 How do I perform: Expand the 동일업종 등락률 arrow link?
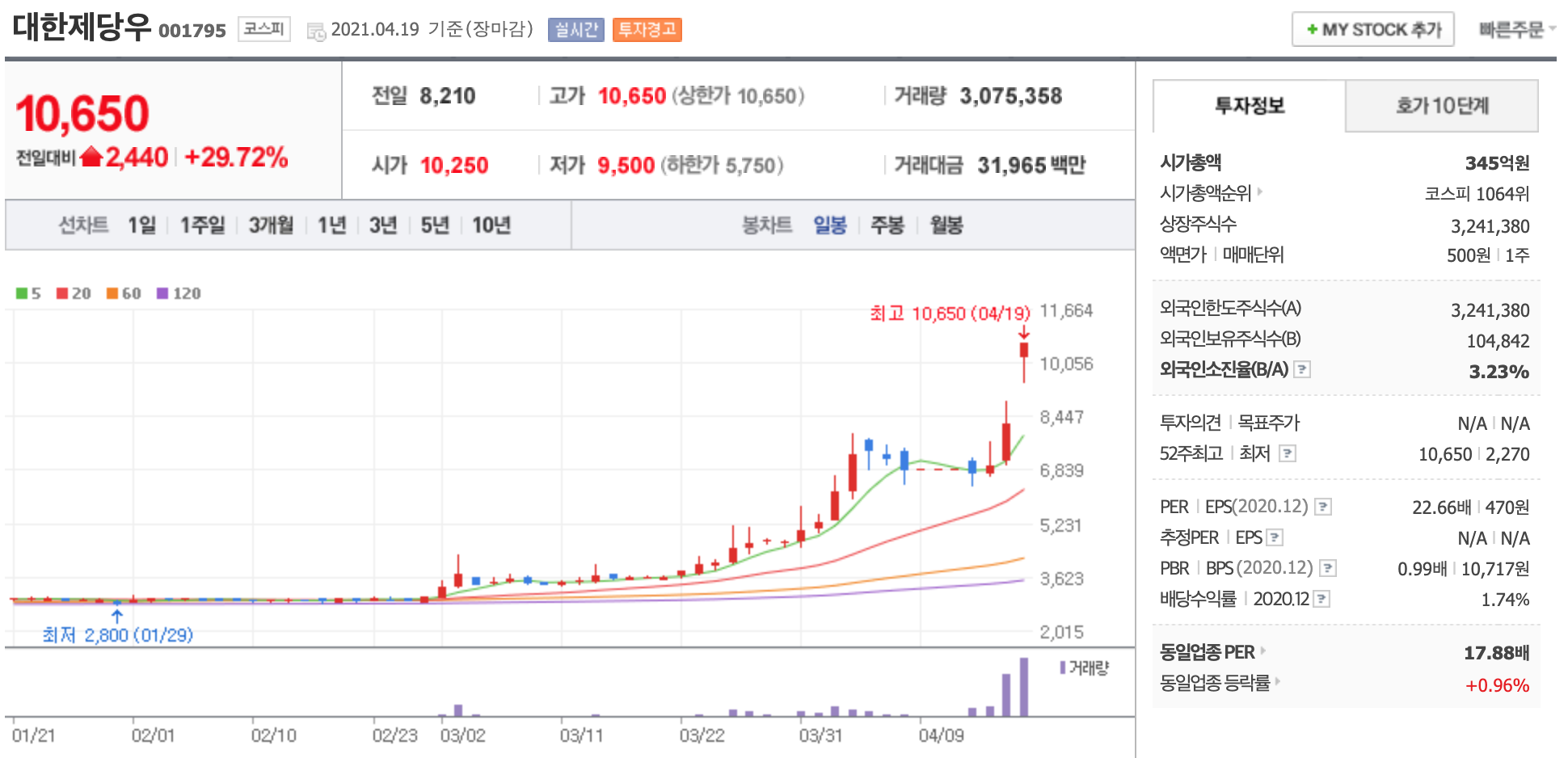point(1277,682)
